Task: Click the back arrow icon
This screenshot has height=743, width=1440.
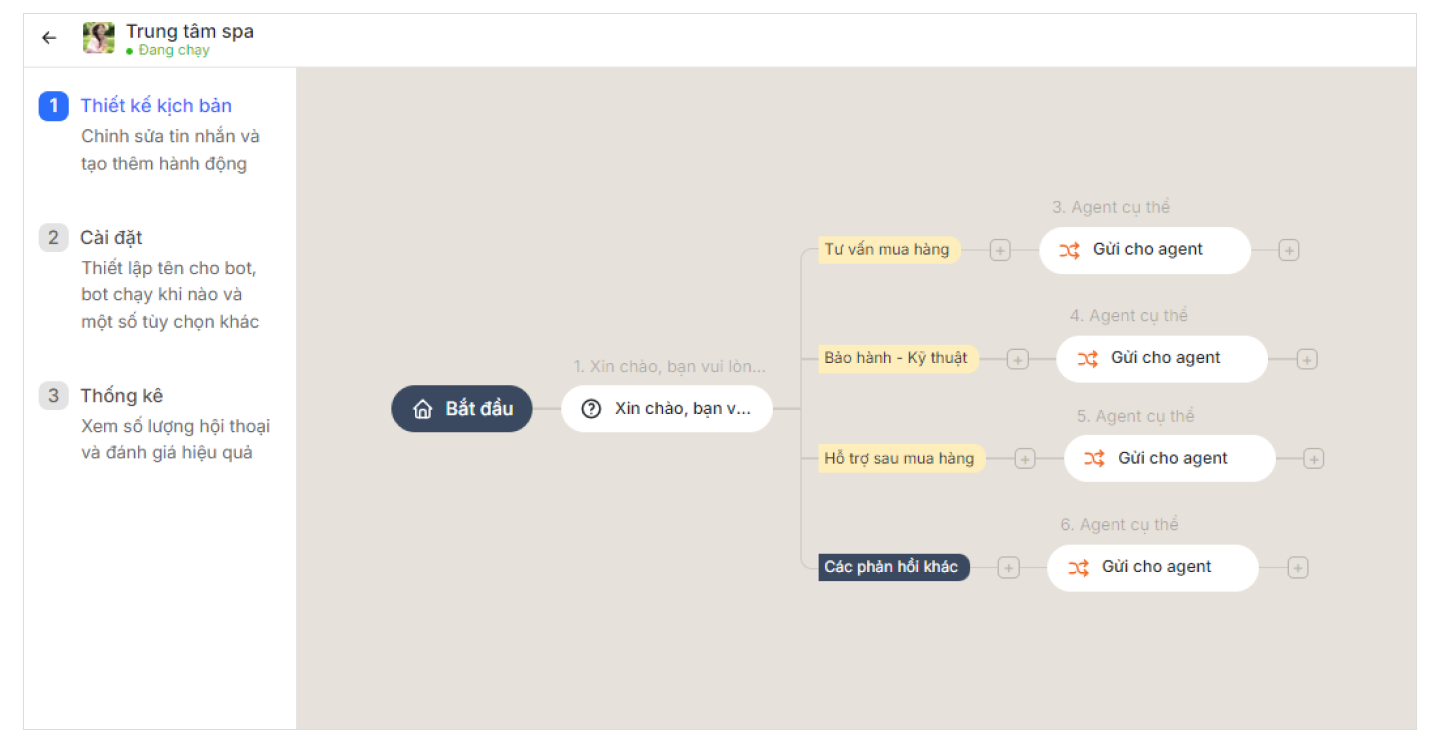Action: [x=49, y=38]
